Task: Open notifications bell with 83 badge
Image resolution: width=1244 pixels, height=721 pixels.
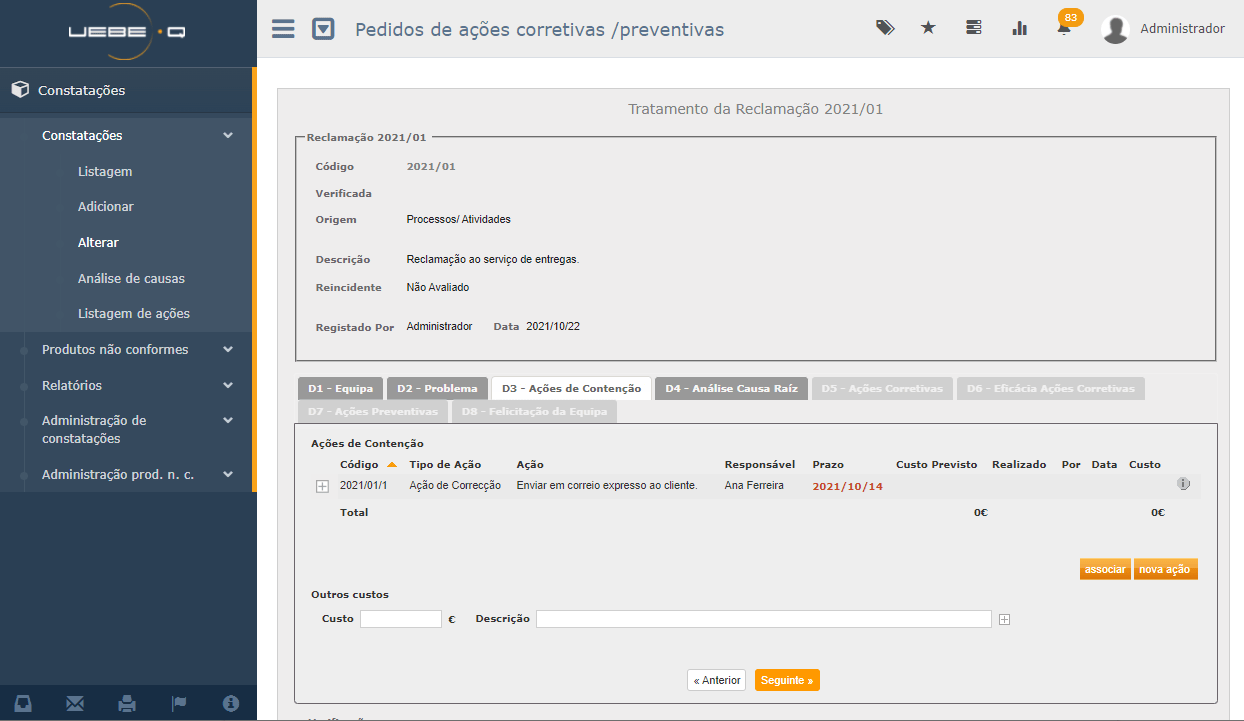Action: click(x=1064, y=29)
